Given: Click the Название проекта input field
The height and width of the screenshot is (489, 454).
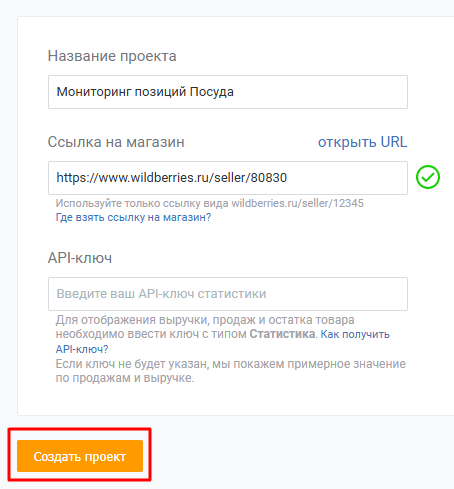Looking at the screenshot, I should pos(228,92).
